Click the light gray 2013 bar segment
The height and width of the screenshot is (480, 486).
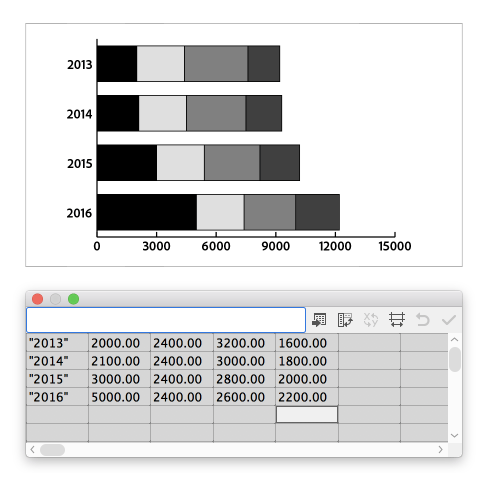[161, 64]
